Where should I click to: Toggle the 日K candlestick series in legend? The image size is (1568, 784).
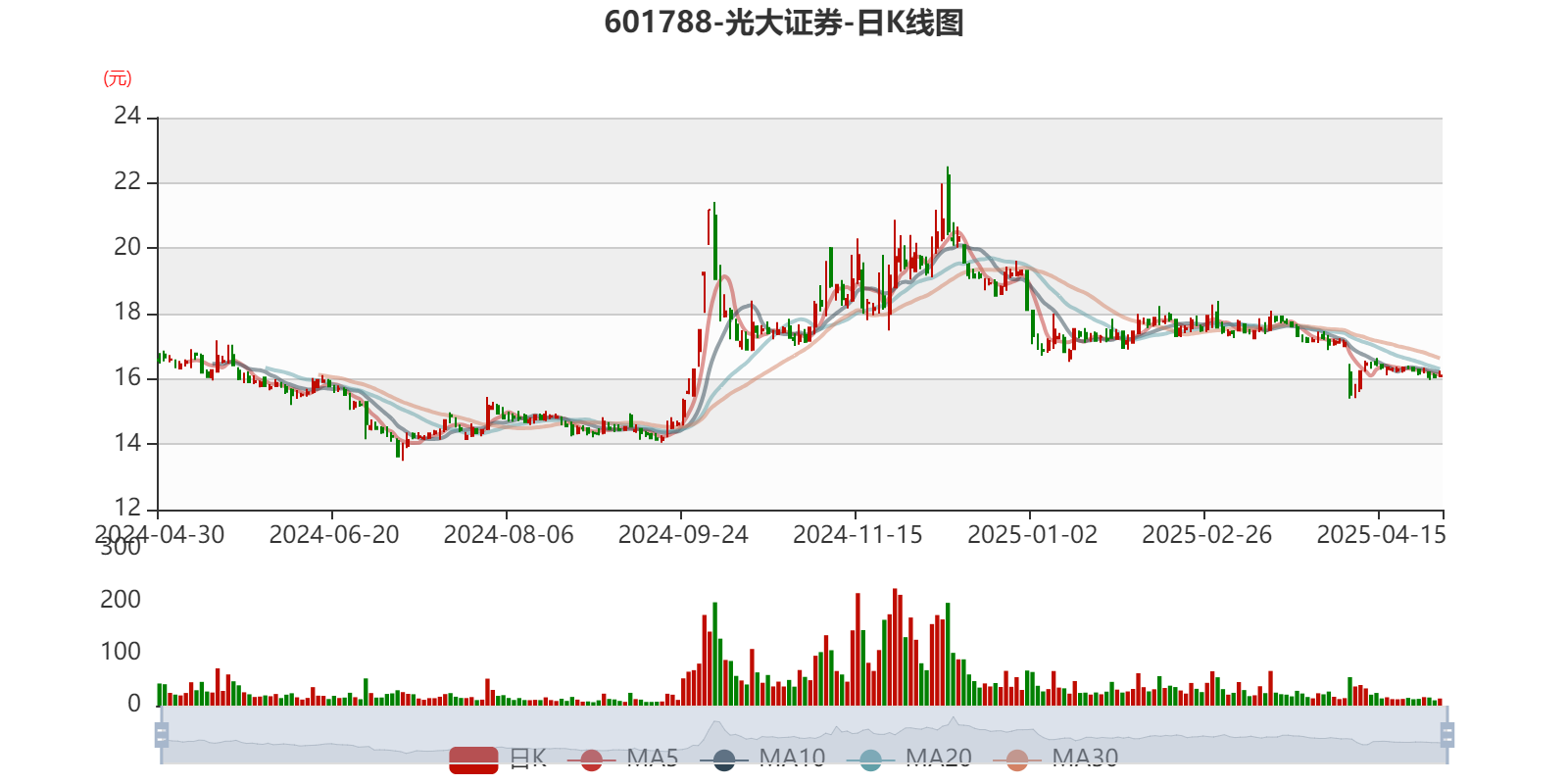pyautogui.click(x=498, y=759)
